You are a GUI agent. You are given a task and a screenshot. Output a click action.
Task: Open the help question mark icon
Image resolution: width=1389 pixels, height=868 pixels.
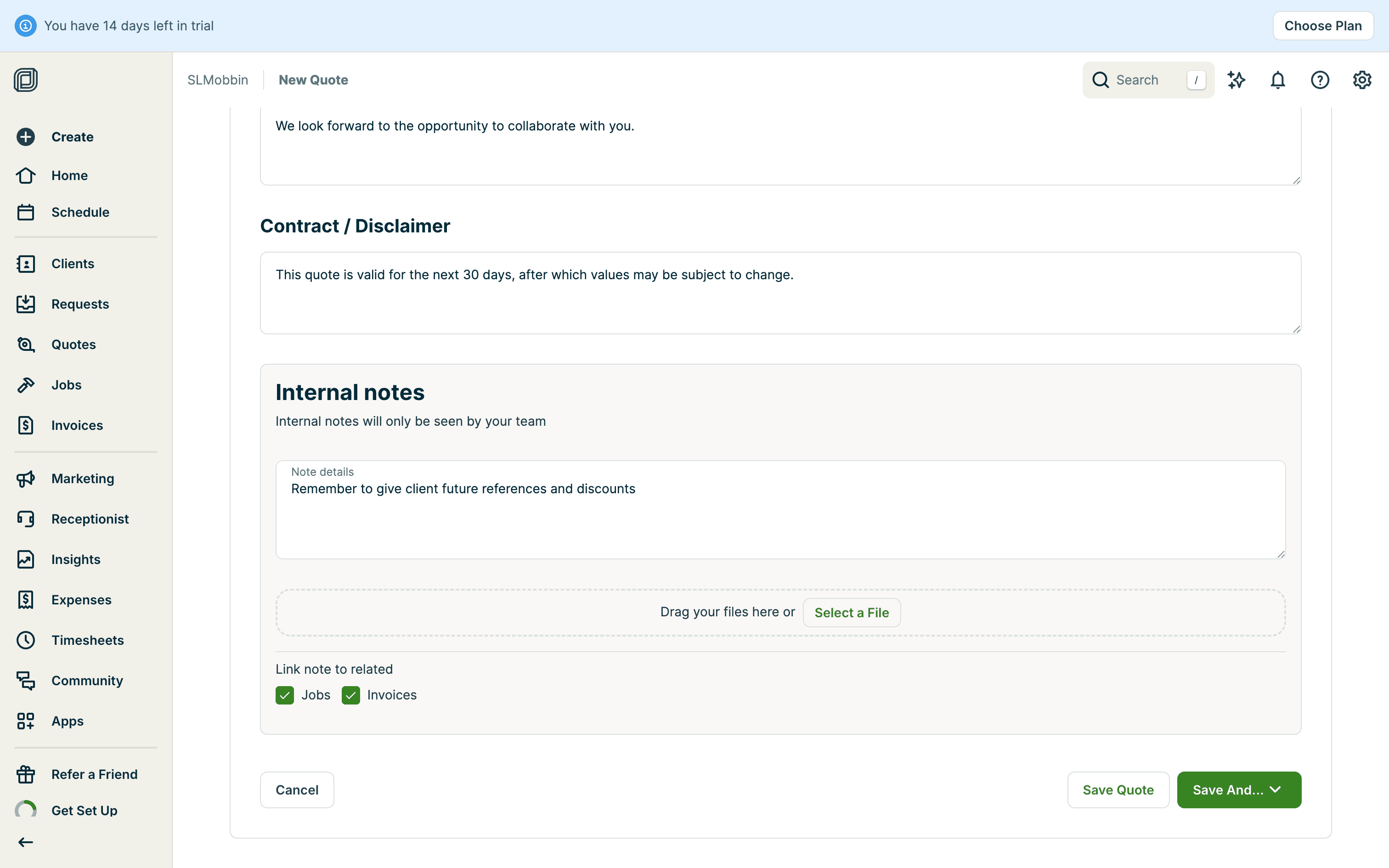tap(1320, 80)
